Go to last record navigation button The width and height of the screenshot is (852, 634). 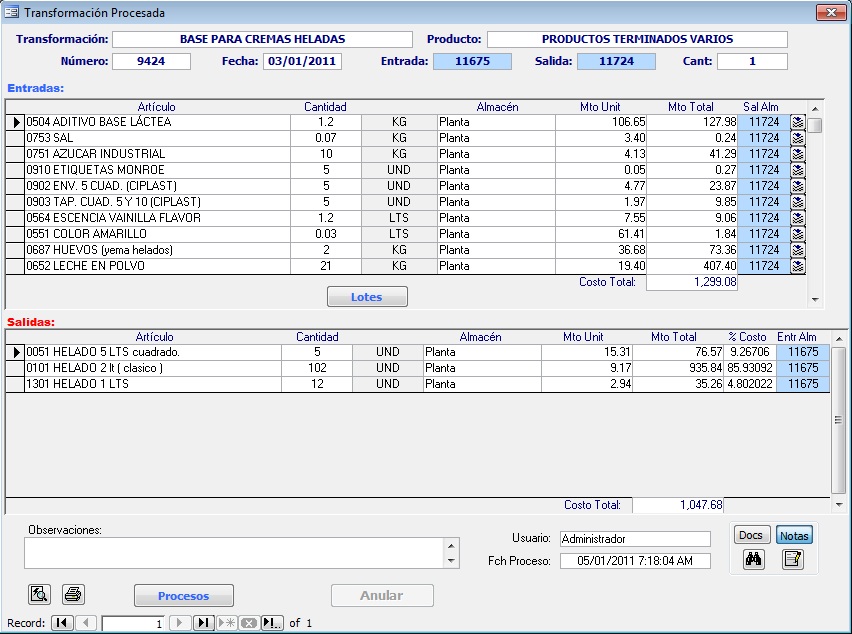point(203,623)
